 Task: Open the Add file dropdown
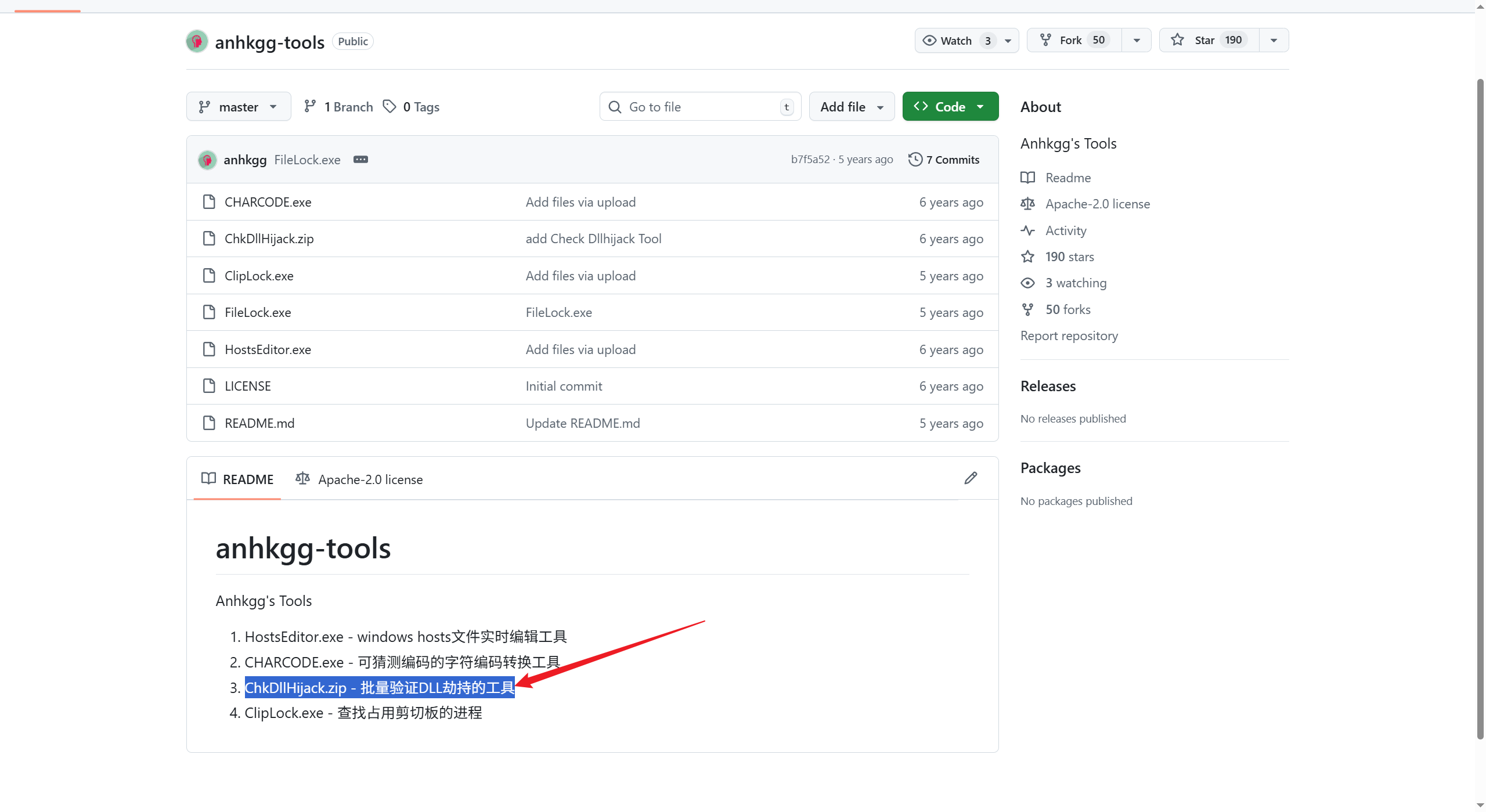pyautogui.click(x=852, y=107)
